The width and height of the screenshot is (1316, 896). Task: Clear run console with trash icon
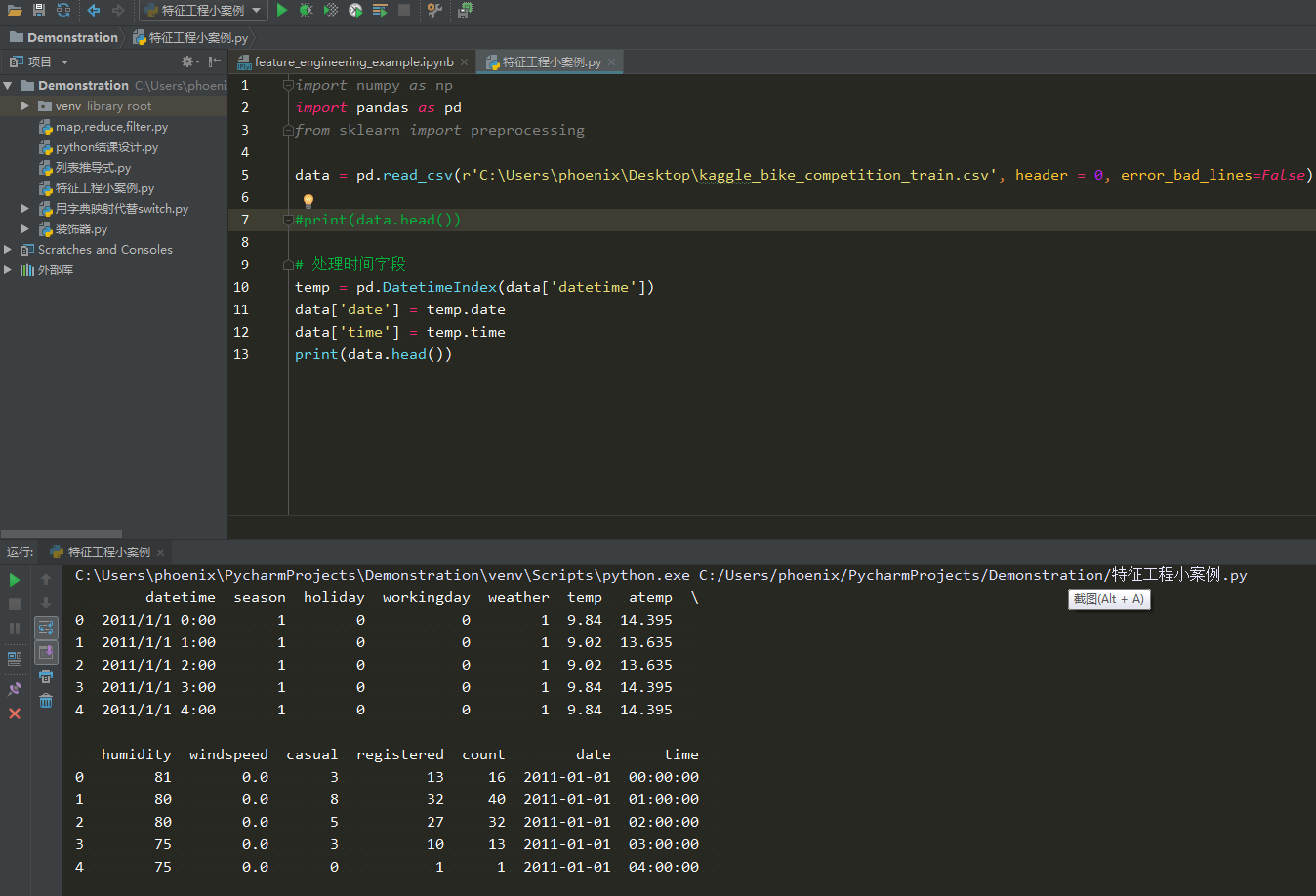(46, 700)
